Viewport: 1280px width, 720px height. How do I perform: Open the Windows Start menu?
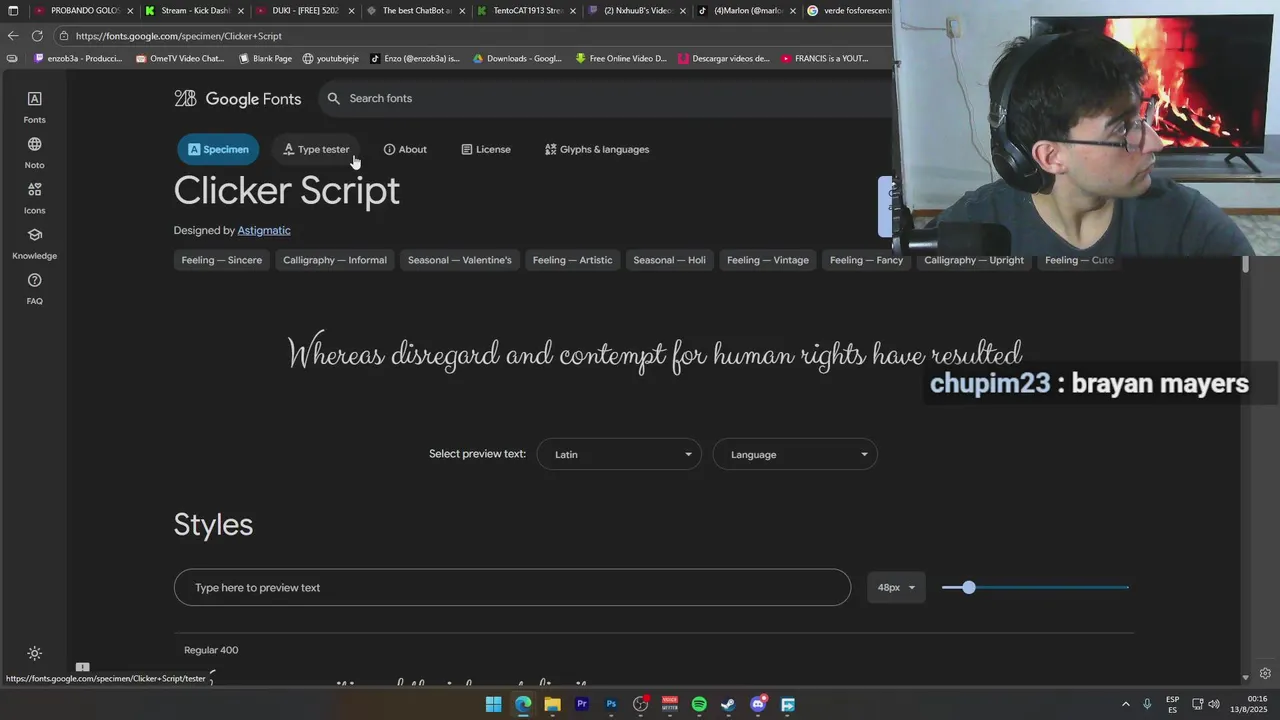click(493, 704)
